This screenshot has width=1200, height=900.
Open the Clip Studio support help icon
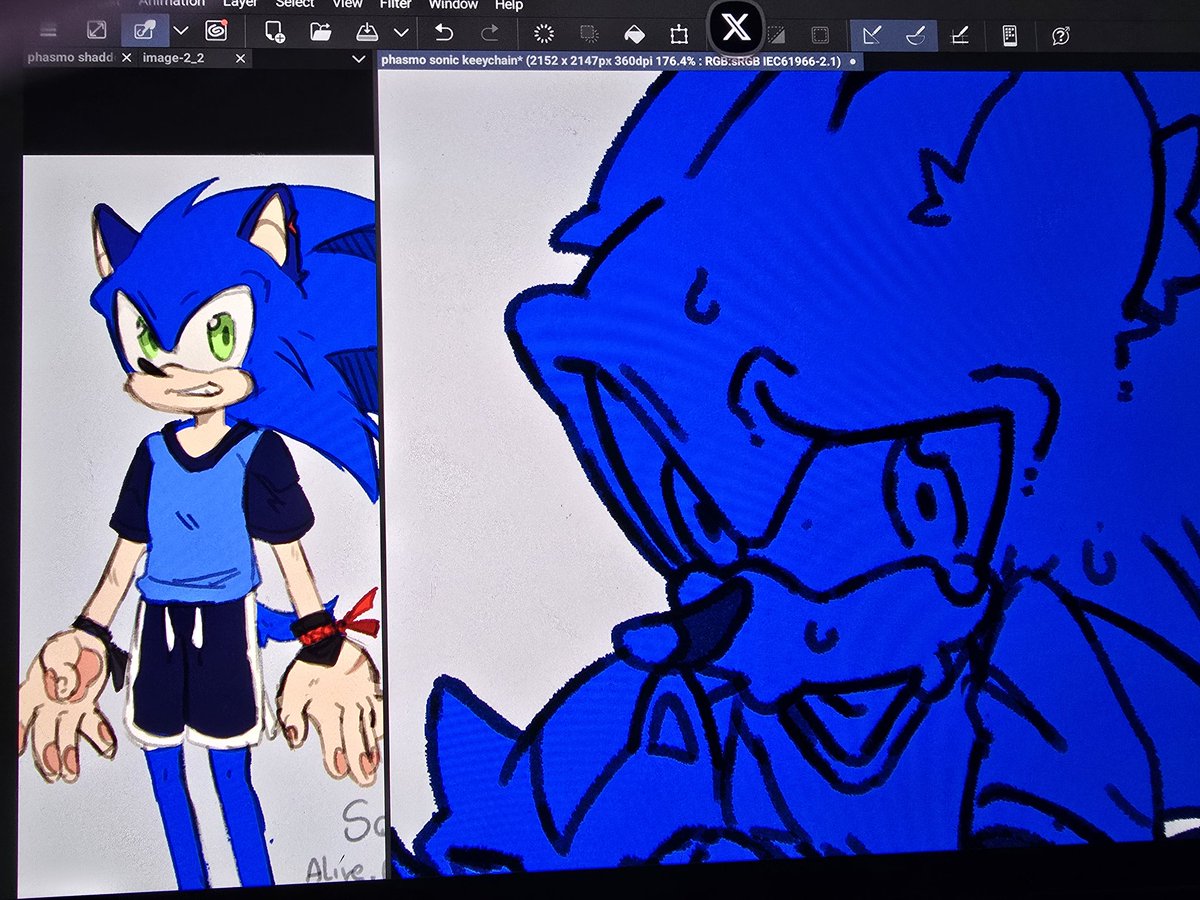coord(1061,36)
